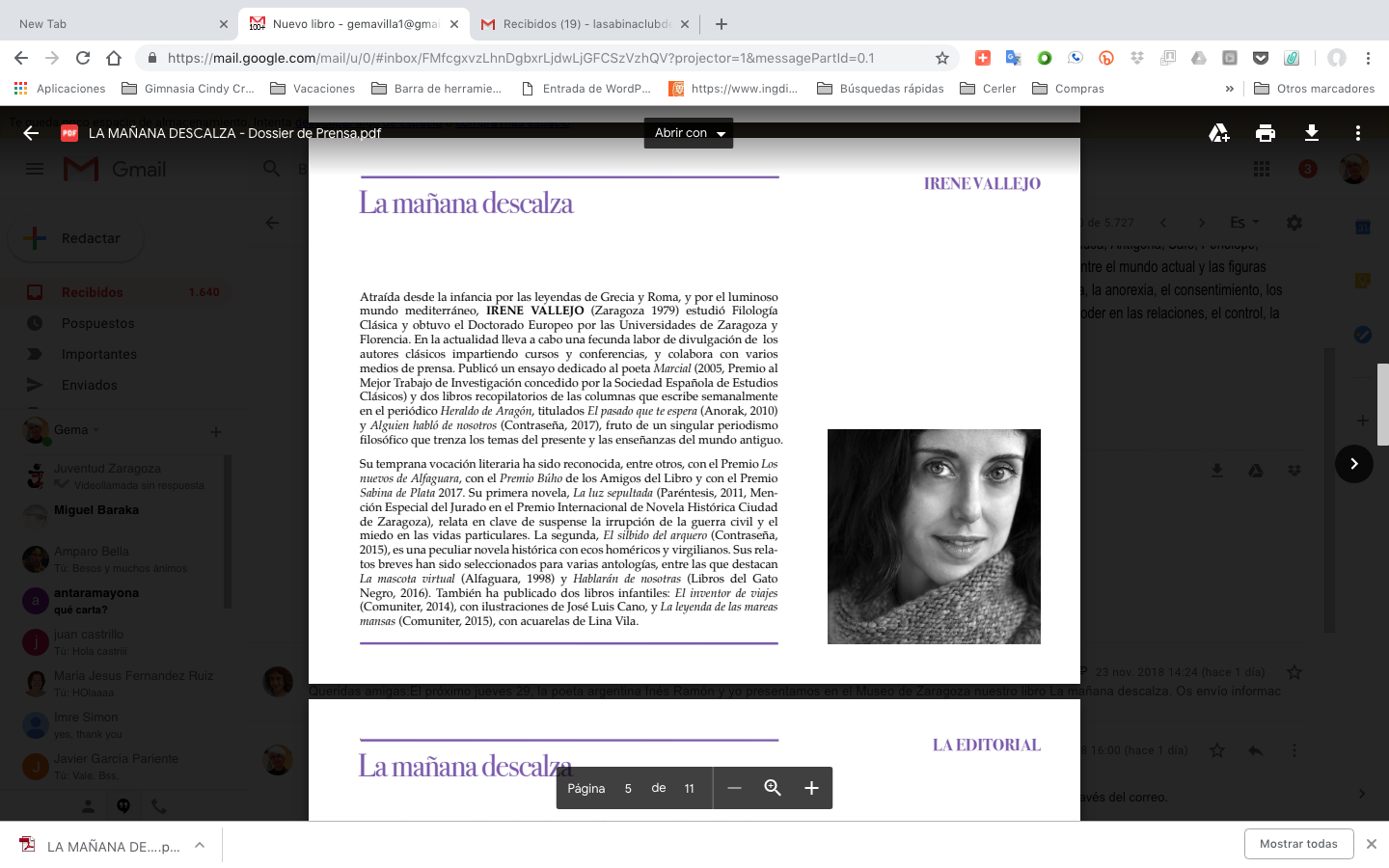
Task: Click the magnifier fit-to-width zoom icon
Action: (x=773, y=788)
